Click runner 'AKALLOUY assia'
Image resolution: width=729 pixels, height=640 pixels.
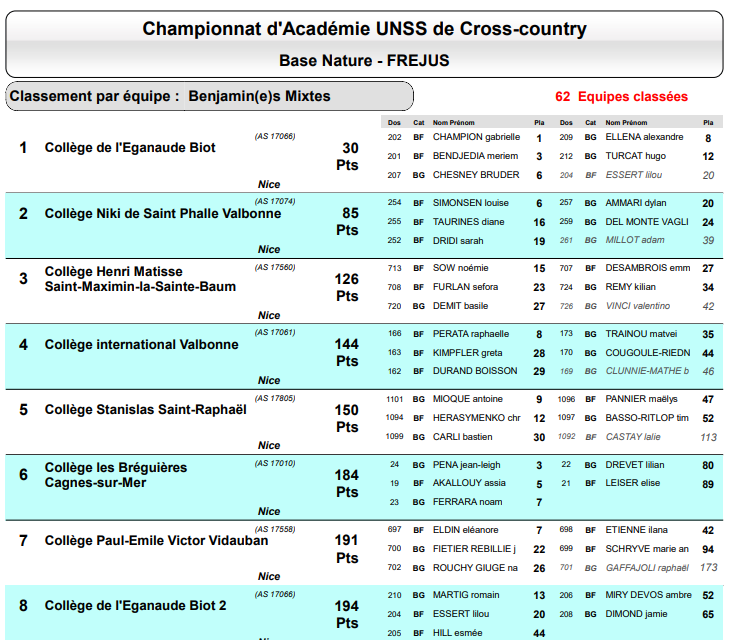point(469,483)
